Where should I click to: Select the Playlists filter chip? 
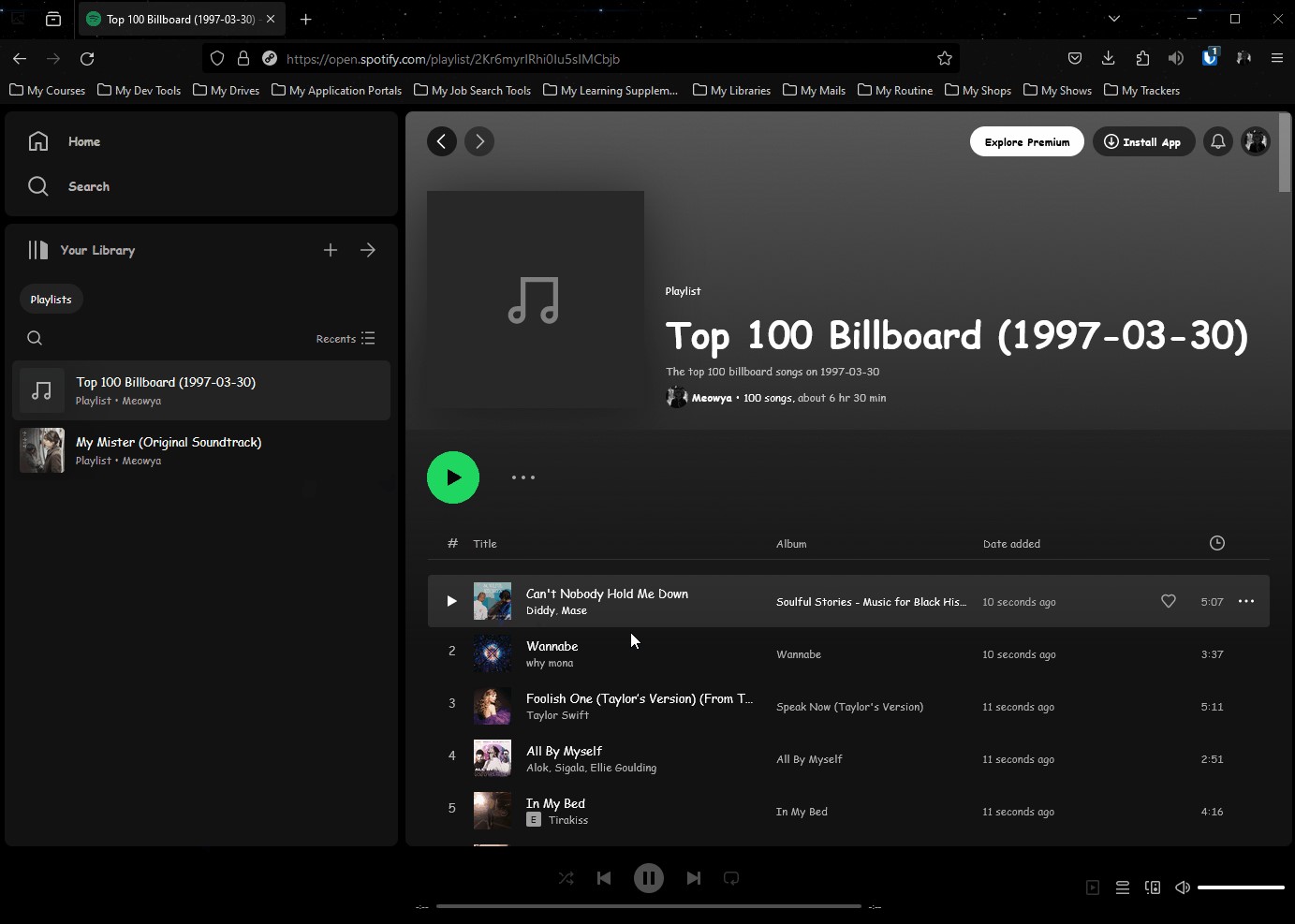tap(51, 300)
